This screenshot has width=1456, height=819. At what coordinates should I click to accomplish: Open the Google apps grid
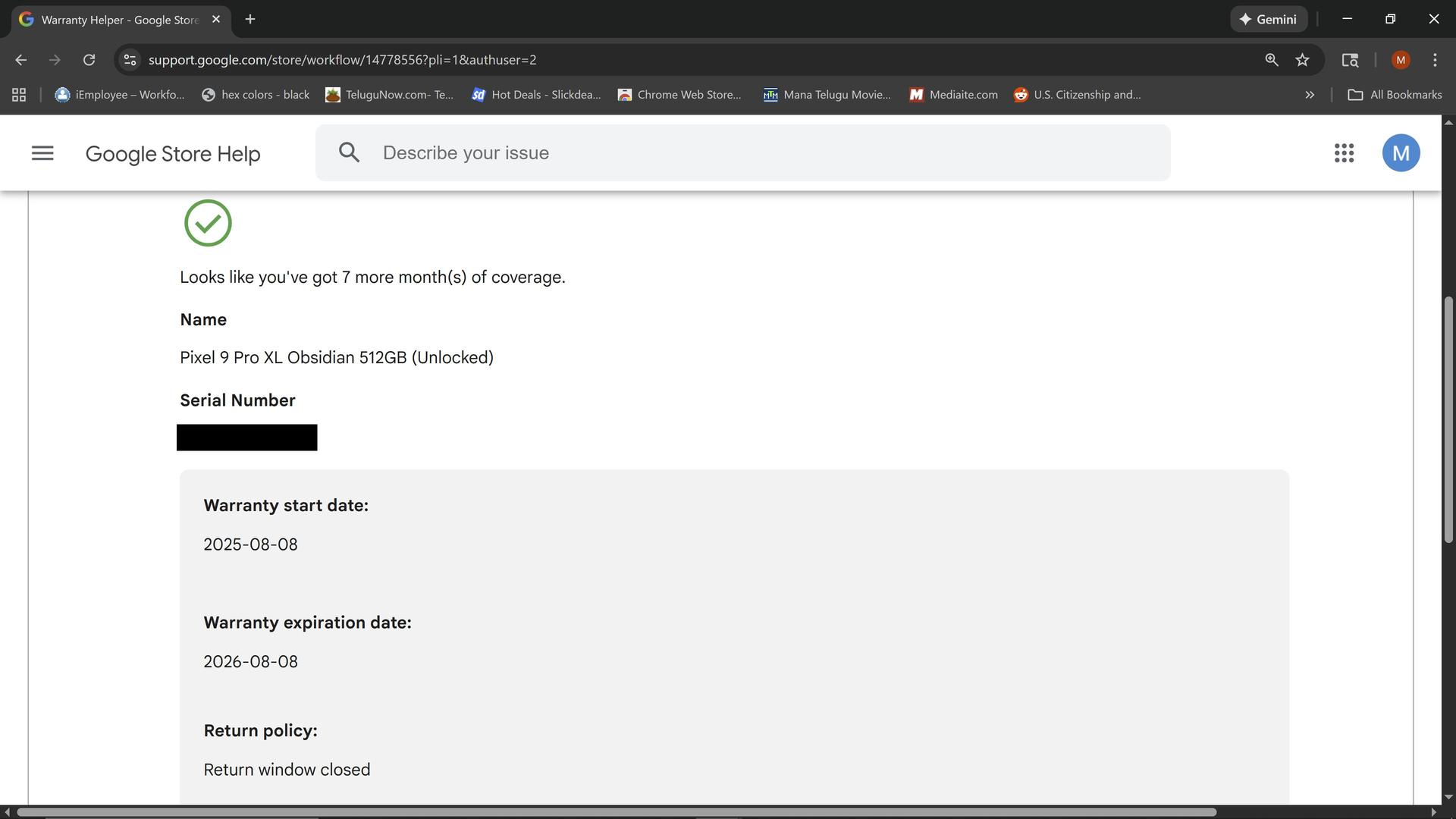pyautogui.click(x=1344, y=153)
